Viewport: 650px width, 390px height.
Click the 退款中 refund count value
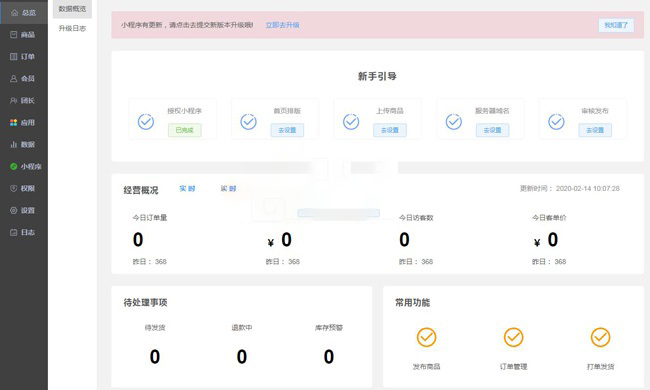(242, 357)
